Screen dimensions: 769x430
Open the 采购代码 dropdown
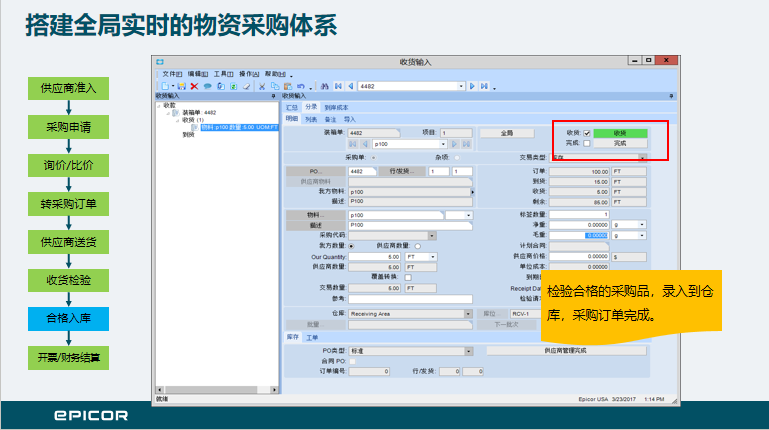click(x=432, y=236)
